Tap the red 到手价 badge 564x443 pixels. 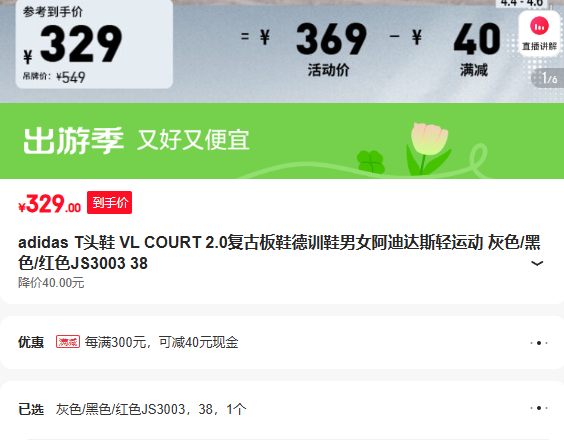[x=109, y=202]
